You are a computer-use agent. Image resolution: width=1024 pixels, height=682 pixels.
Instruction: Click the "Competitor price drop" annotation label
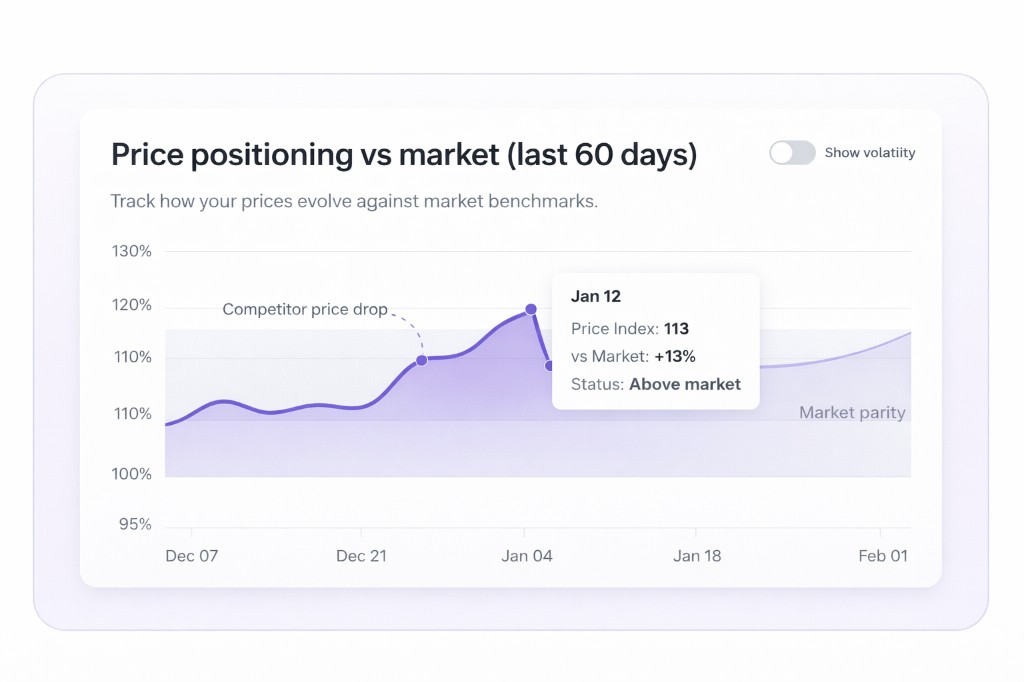[305, 310]
